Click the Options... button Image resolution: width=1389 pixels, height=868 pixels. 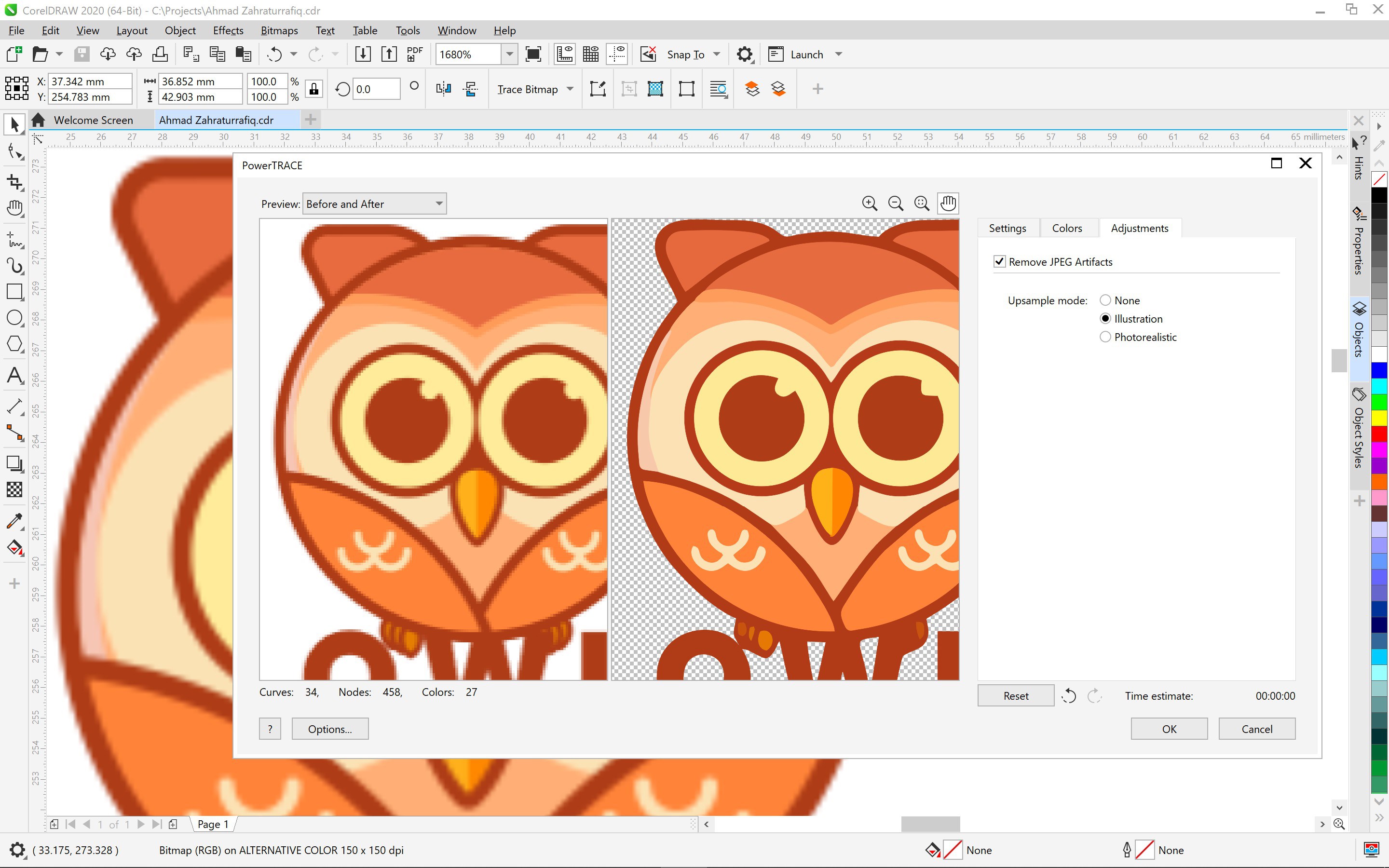pyautogui.click(x=329, y=729)
